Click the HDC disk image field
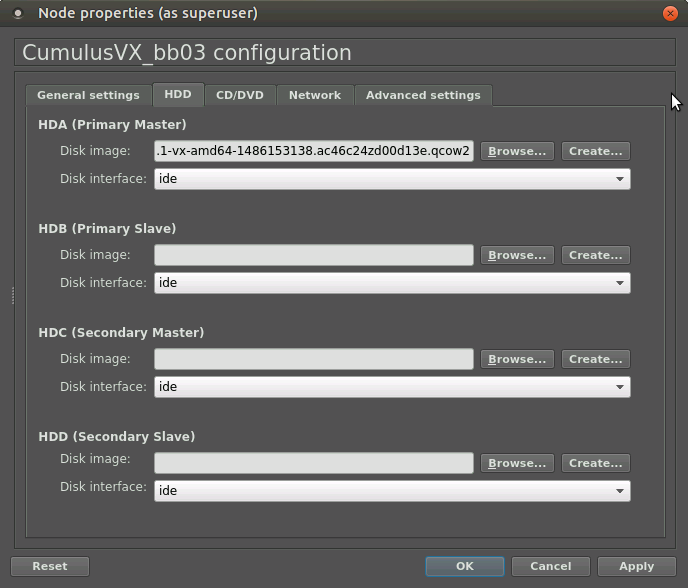The height and width of the screenshot is (588, 688). pyautogui.click(x=314, y=359)
